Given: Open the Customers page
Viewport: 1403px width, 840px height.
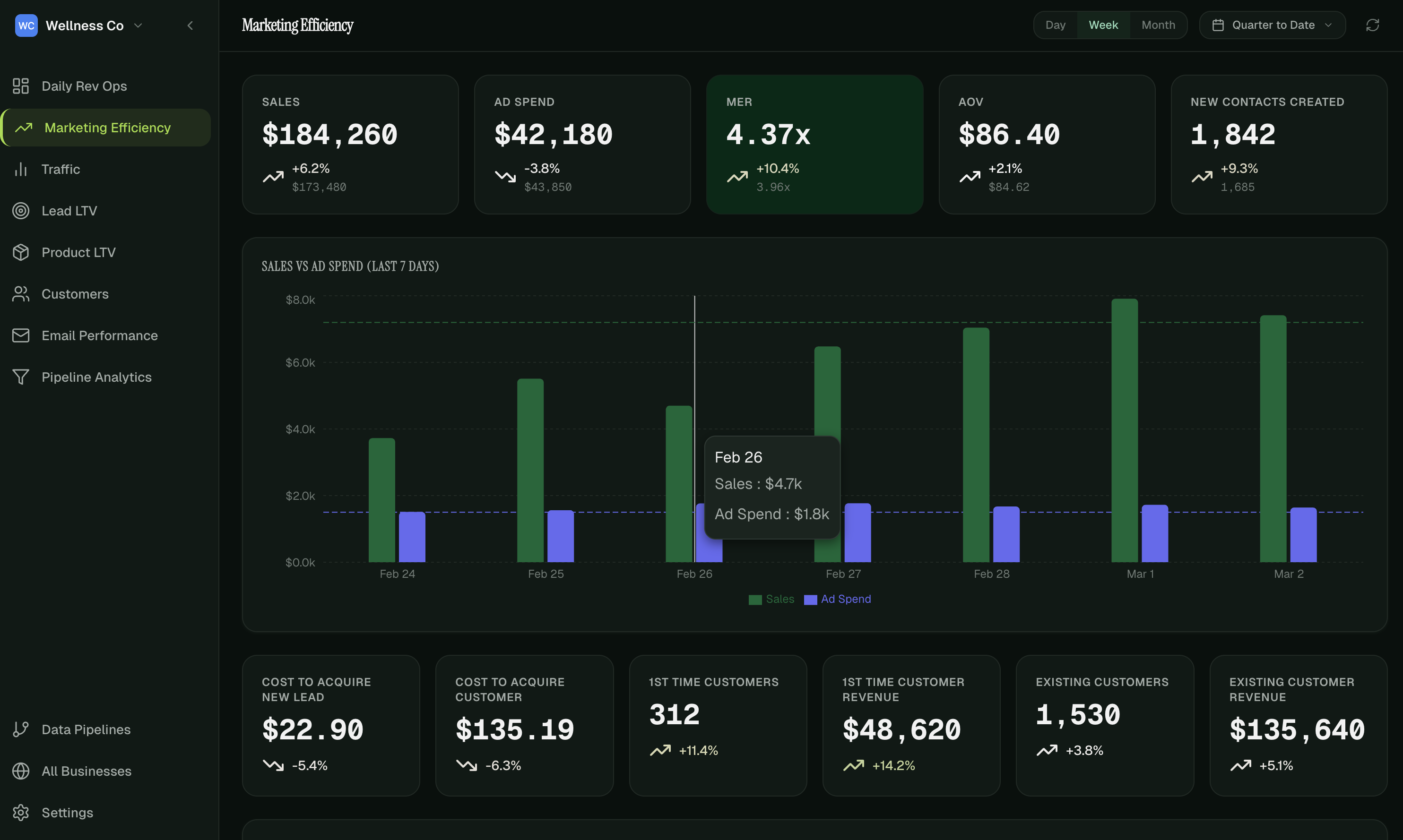Looking at the screenshot, I should (106, 294).
